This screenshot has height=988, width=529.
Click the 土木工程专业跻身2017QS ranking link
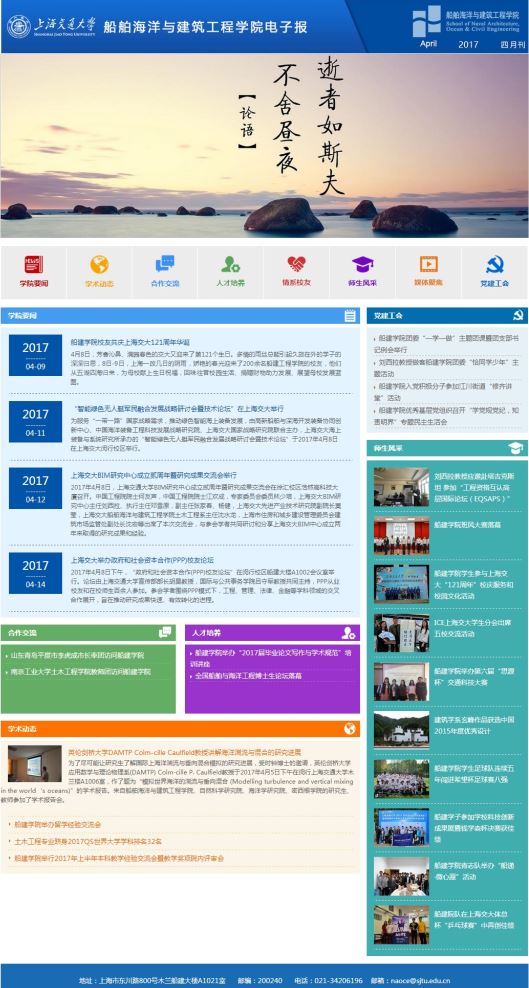tap(88, 841)
